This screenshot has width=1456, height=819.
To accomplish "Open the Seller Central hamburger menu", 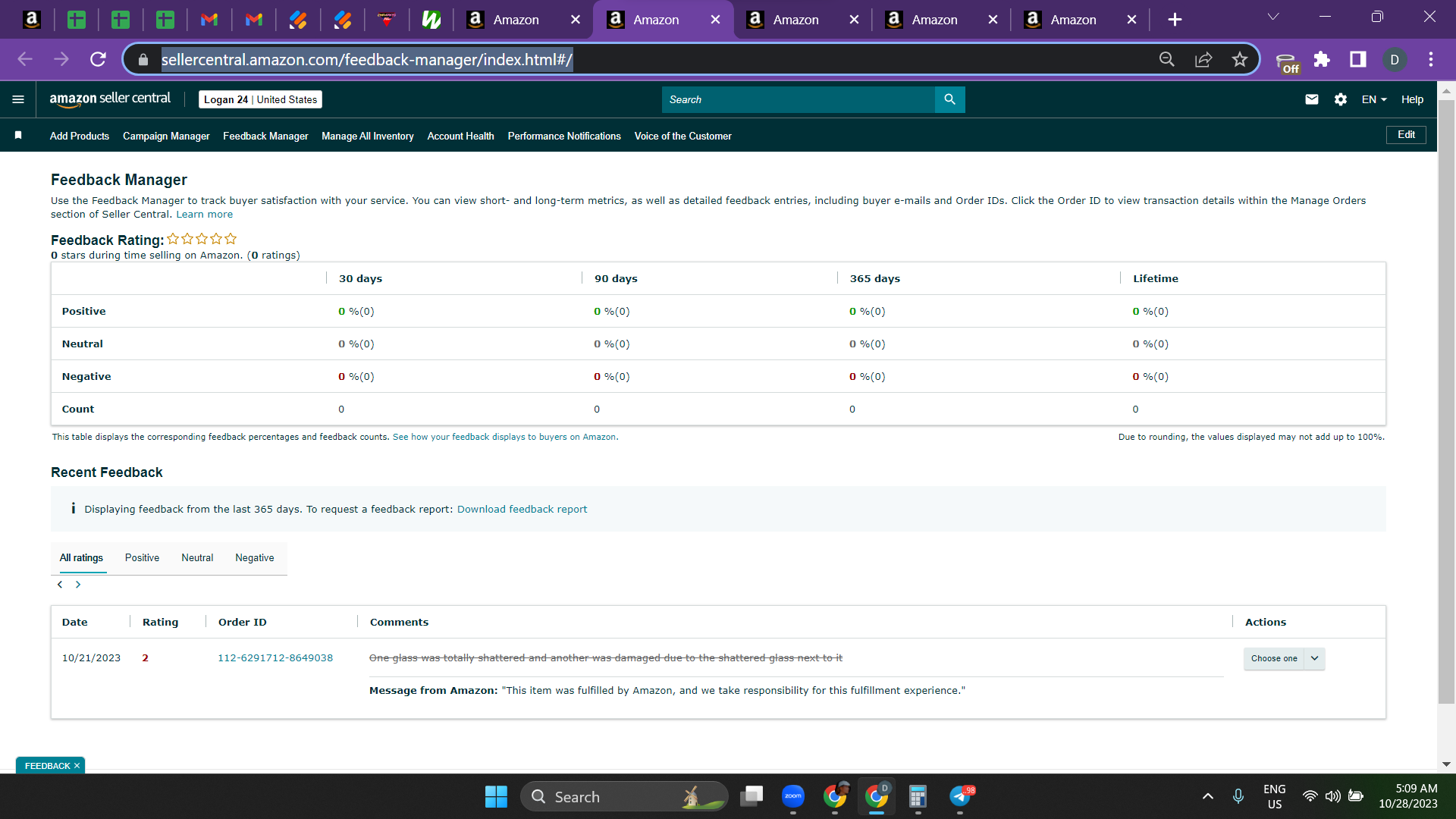I will click(x=18, y=99).
